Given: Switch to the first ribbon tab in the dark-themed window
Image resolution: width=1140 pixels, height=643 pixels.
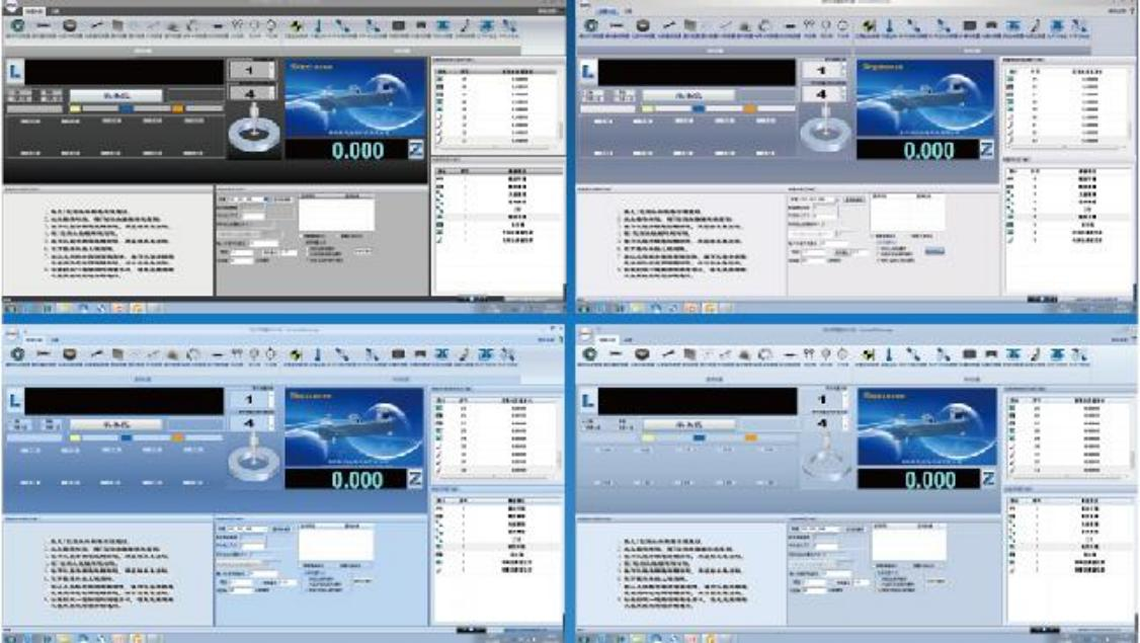Looking at the screenshot, I should [x=33, y=11].
